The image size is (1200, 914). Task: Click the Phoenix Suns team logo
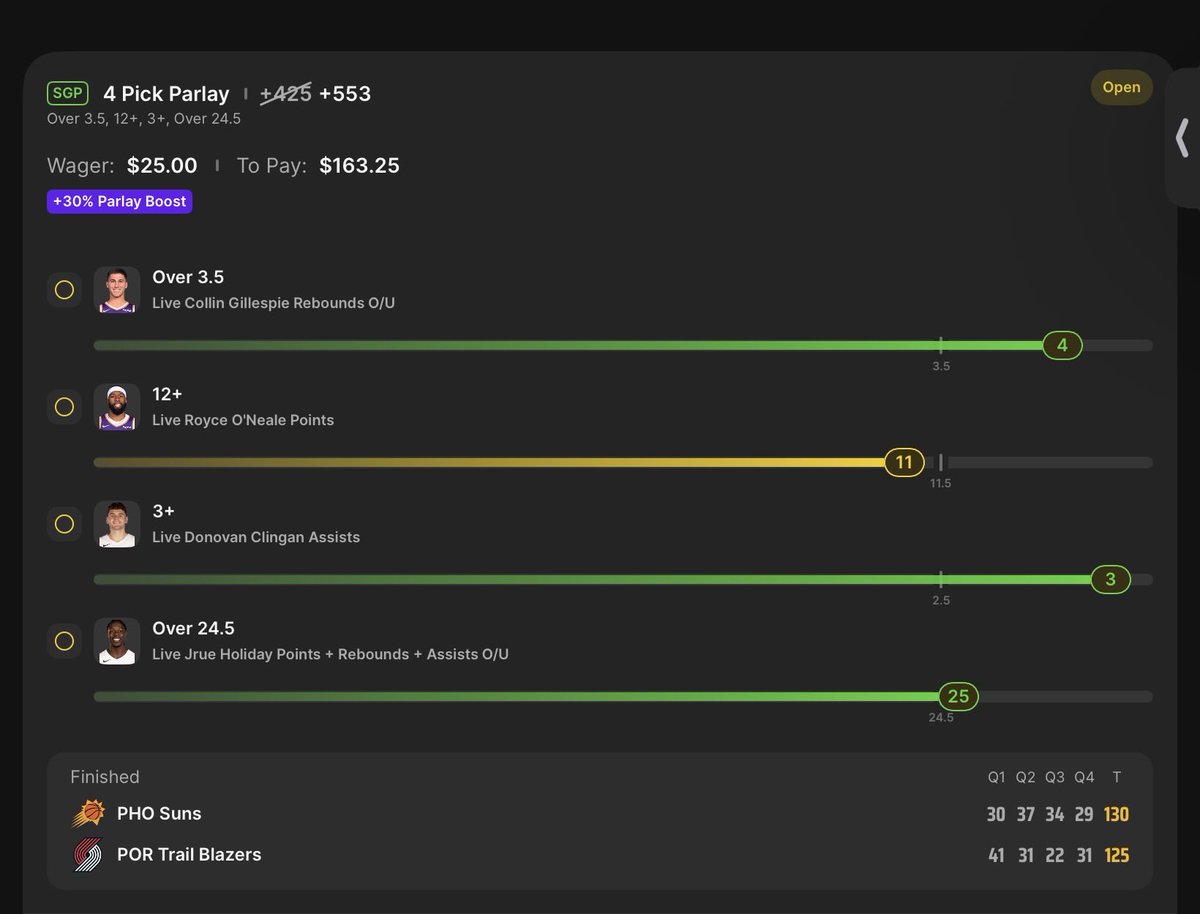(88, 814)
